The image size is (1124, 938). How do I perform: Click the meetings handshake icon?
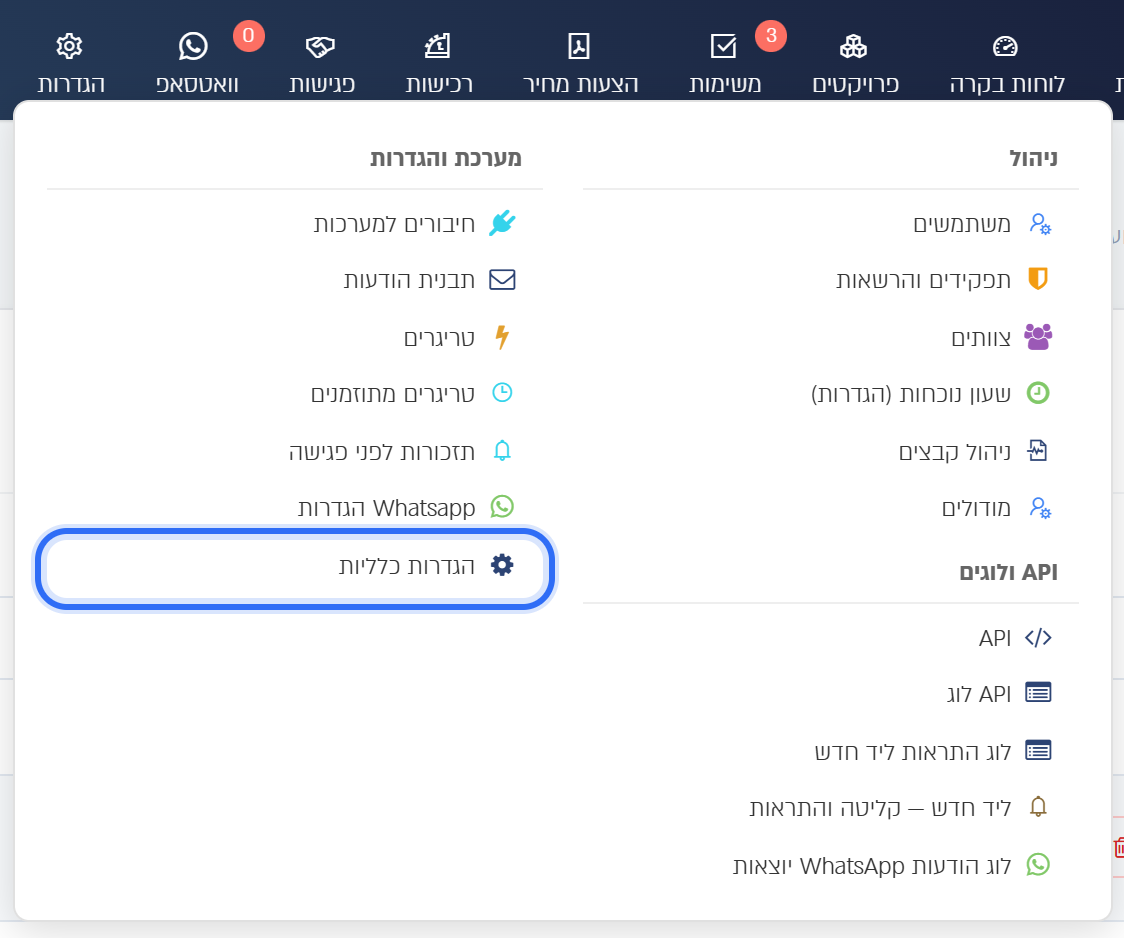click(320, 47)
